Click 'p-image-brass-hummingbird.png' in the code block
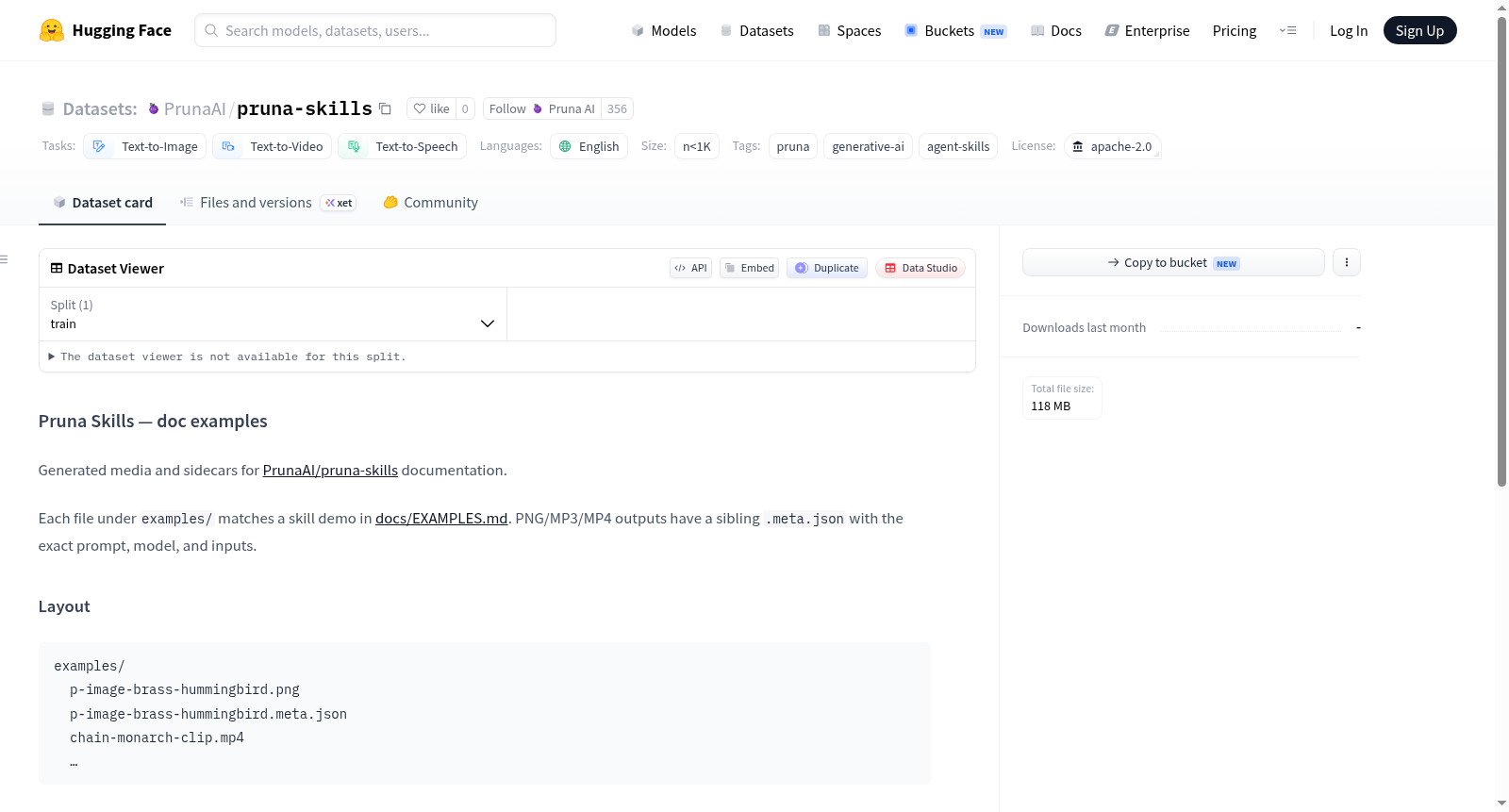This screenshot has height=812, width=1509. [185, 689]
